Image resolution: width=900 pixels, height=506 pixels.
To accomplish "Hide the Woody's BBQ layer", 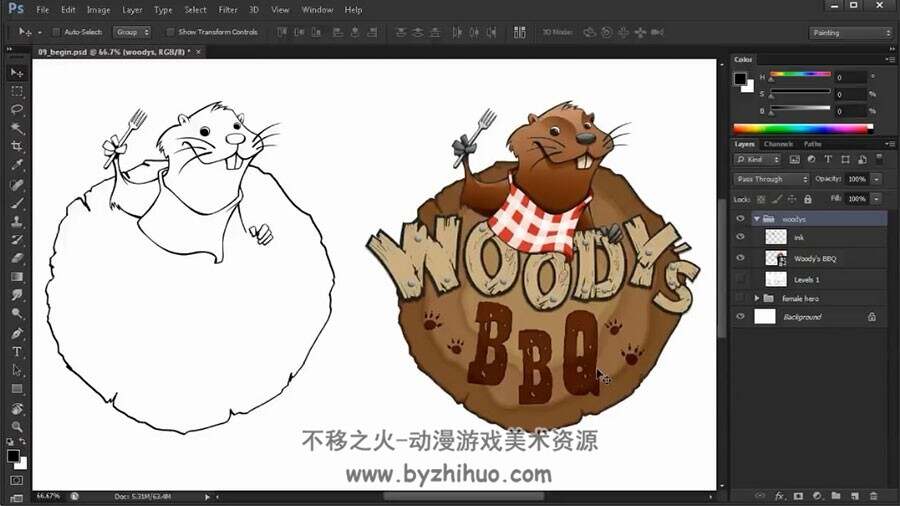I will coord(740,258).
